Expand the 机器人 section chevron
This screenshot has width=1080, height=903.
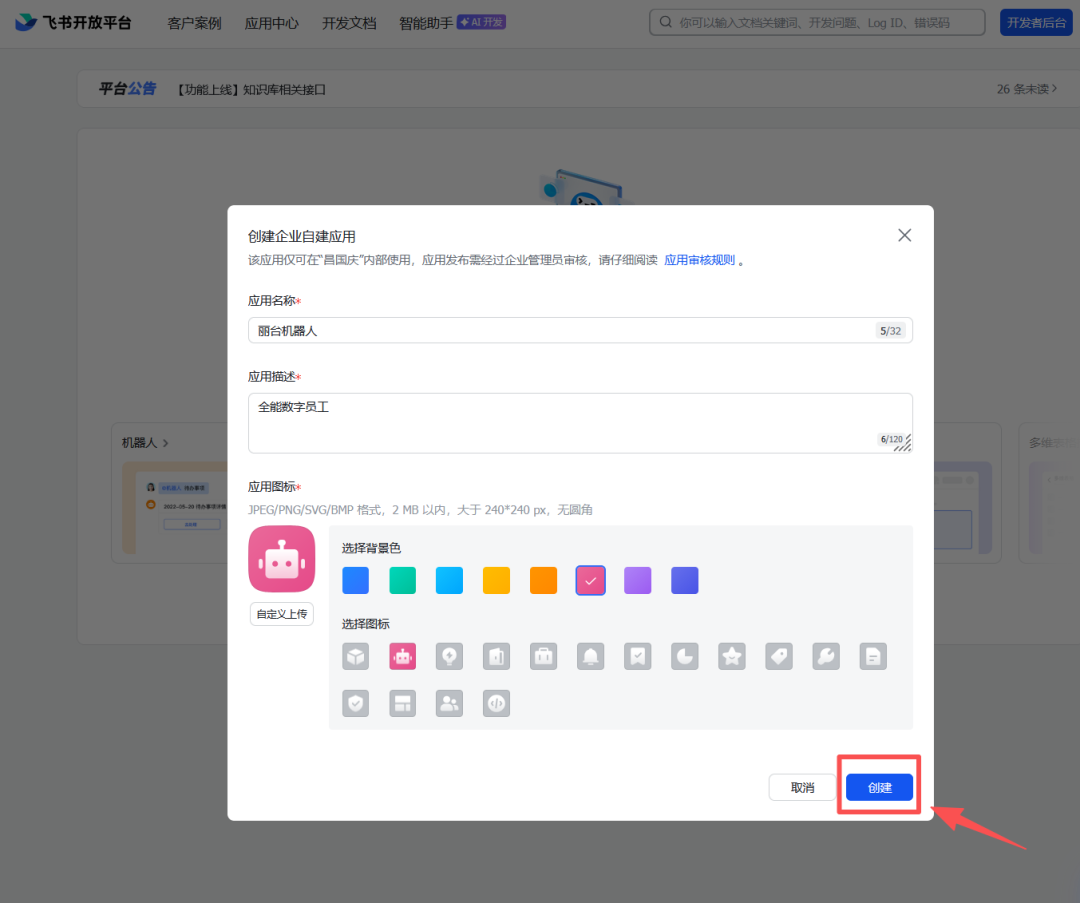(x=165, y=443)
